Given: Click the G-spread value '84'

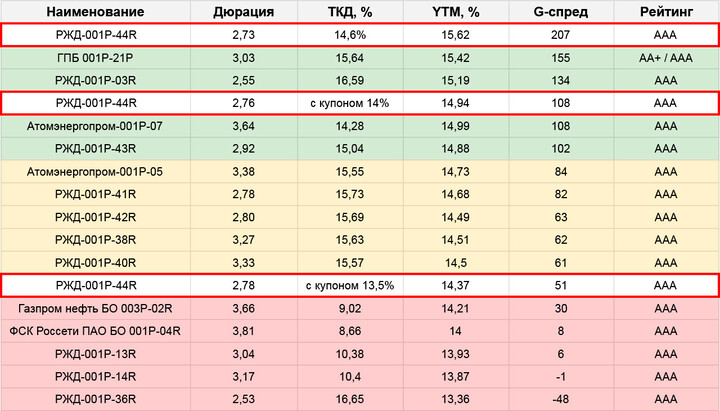Looking at the screenshot, I should (561, 172).
